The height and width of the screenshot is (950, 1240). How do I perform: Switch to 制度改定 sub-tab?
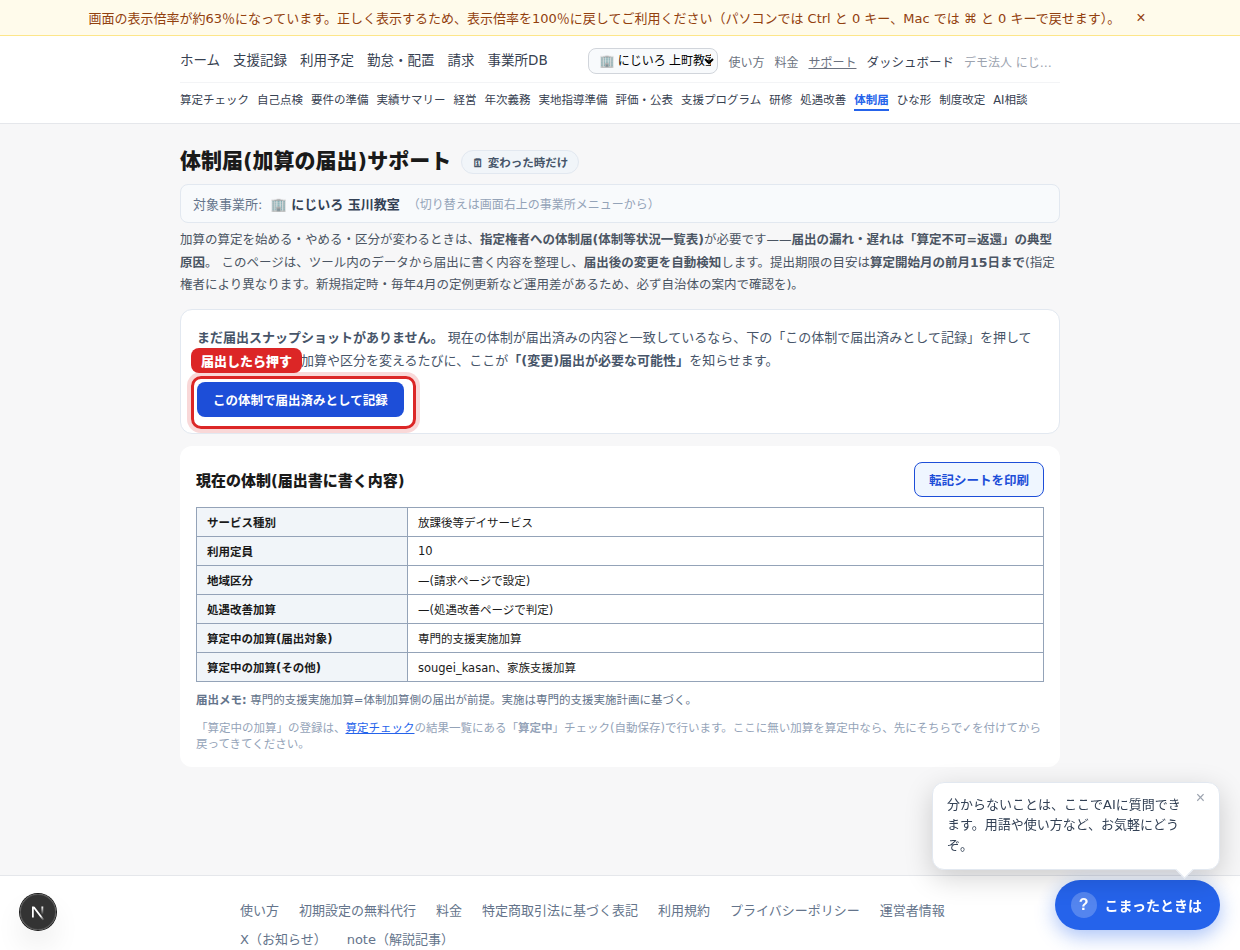tap(962, 100)
